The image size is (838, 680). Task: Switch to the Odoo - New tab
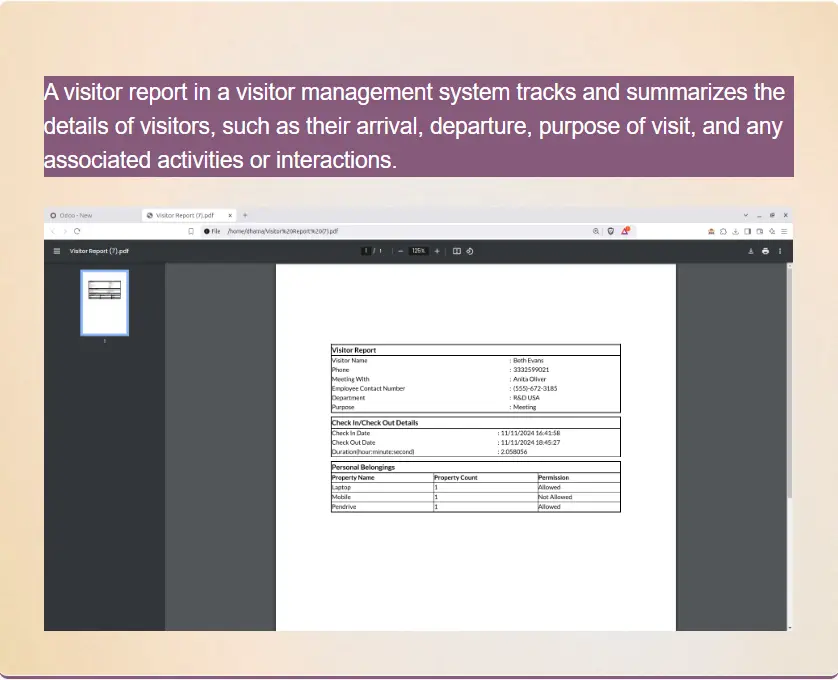(77, 215)
